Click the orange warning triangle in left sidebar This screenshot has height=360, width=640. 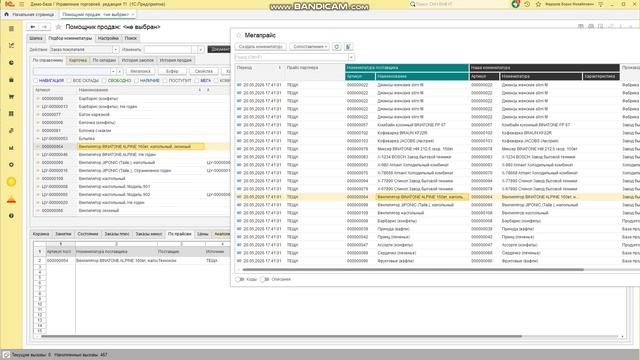pos(11,200)
